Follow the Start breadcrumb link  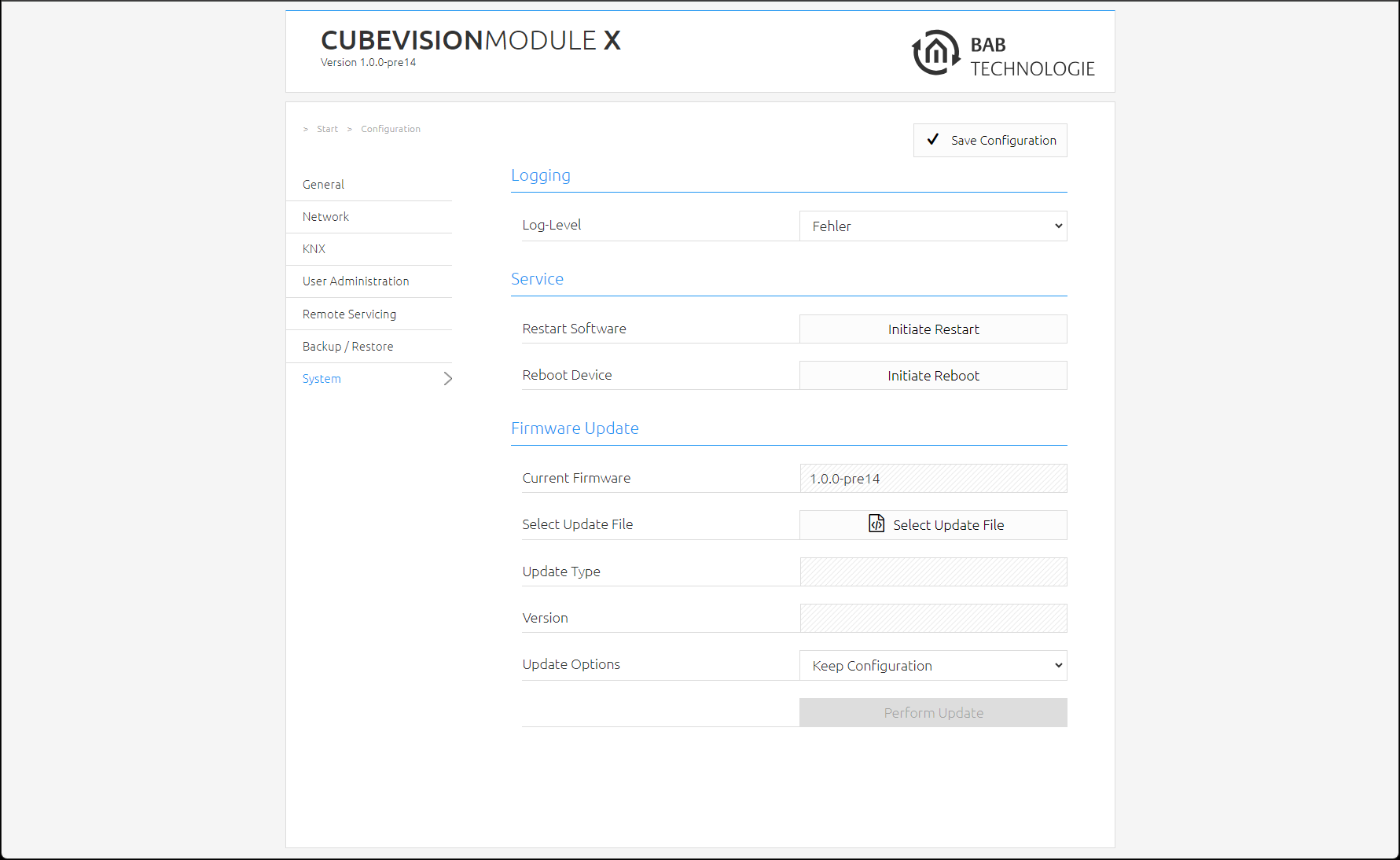(x=327, y=129)
